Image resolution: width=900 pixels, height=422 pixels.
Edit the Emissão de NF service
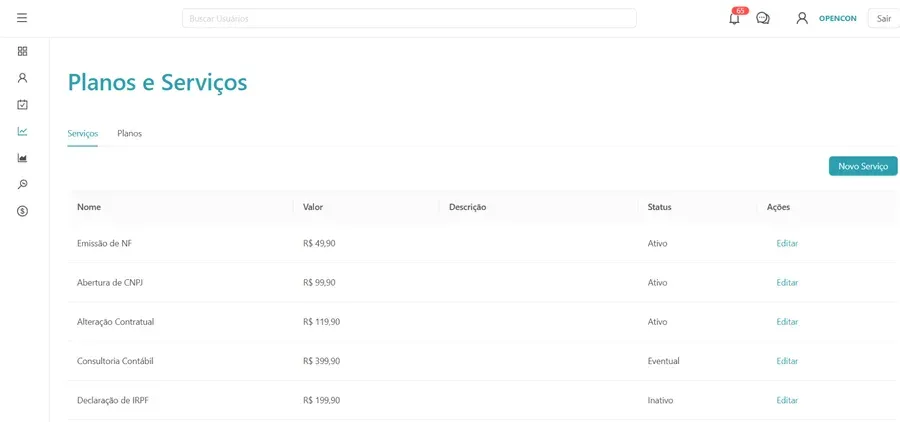click(787, 243)
